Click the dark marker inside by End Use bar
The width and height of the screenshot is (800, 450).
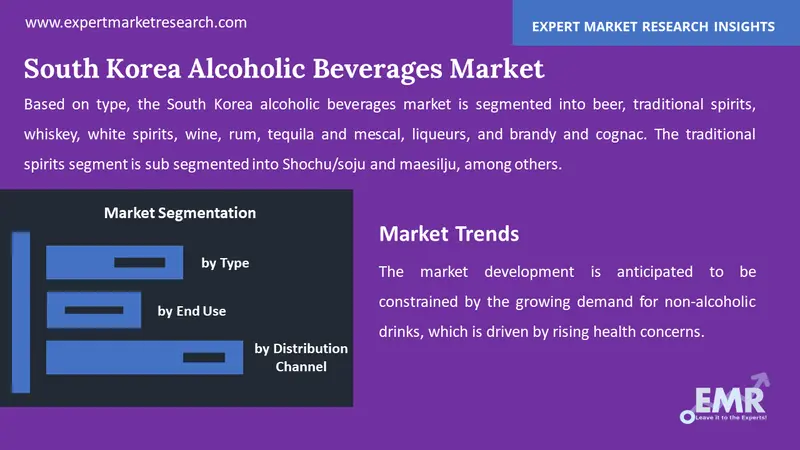(x=86, y=311)
